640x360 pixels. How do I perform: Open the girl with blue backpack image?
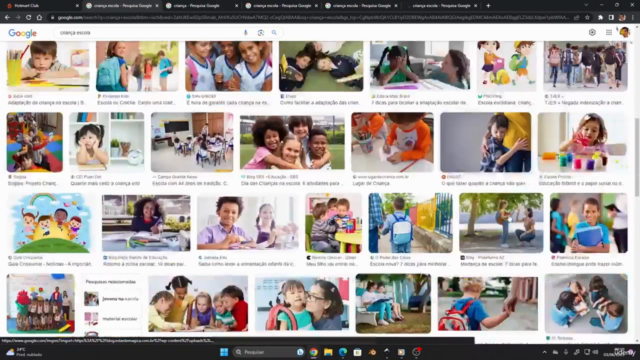137,66
